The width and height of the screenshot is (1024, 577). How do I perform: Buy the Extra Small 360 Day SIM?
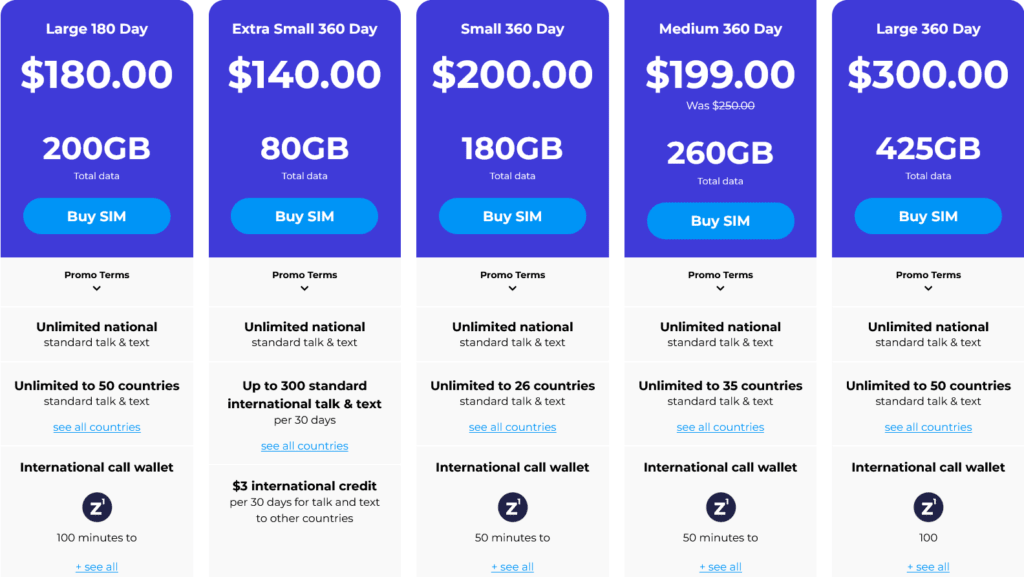click(304, 216)
